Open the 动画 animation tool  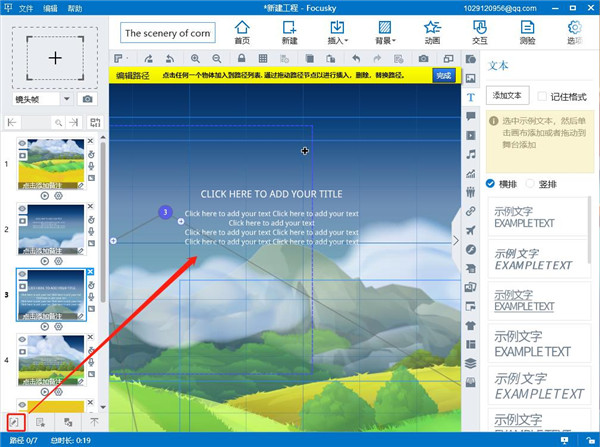432,32
